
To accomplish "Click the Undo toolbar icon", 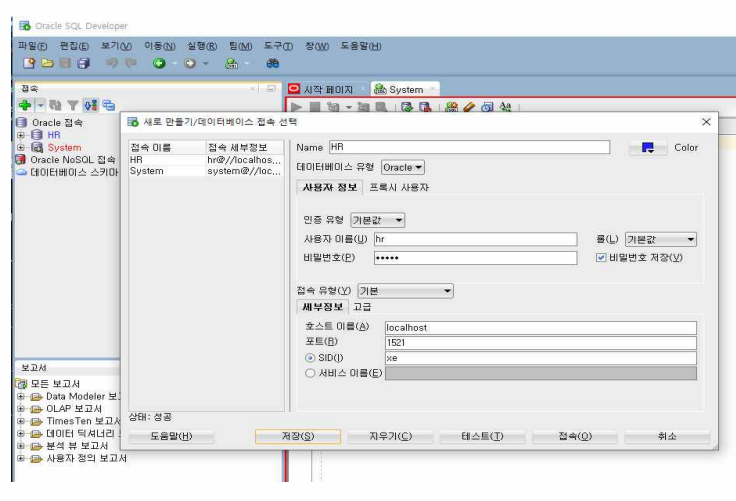I will click(112, 63).
